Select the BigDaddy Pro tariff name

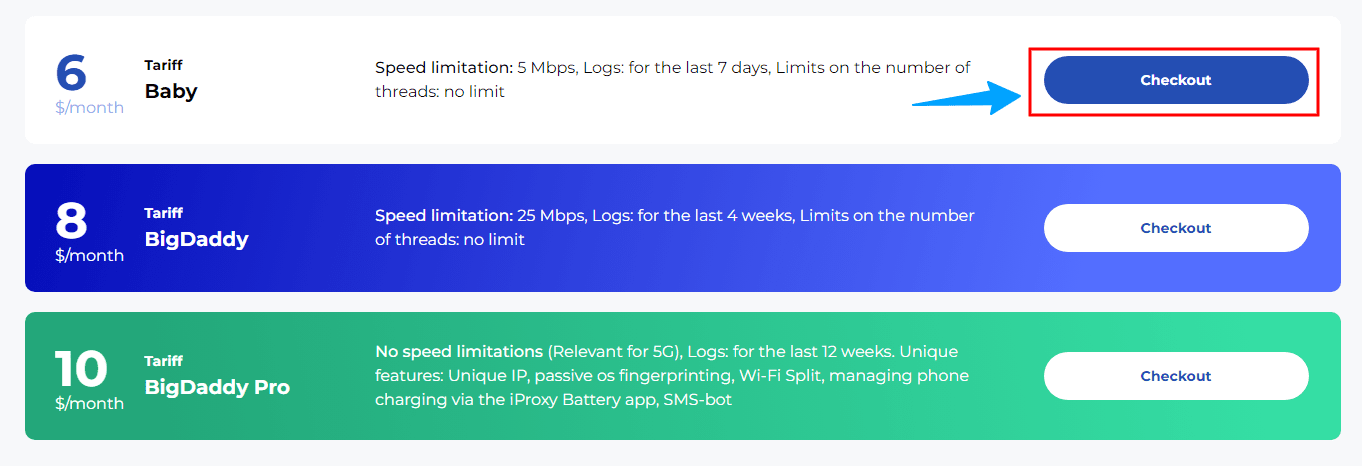[217, 387]
